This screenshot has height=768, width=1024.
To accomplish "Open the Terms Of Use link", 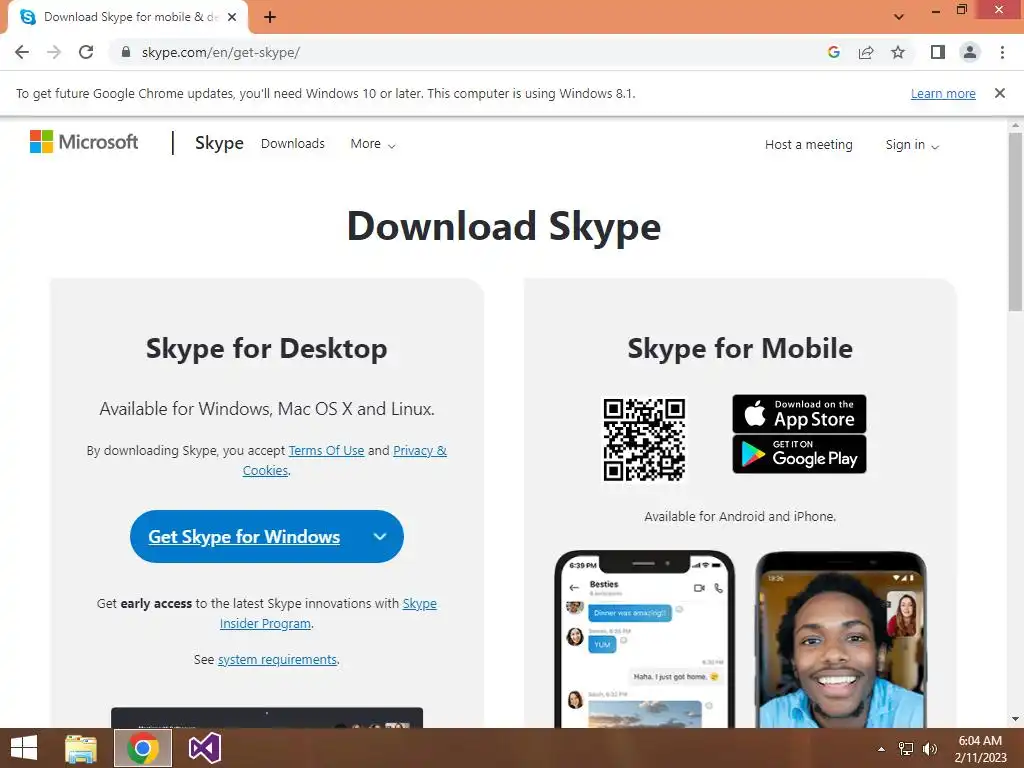I will pos(327,451).
